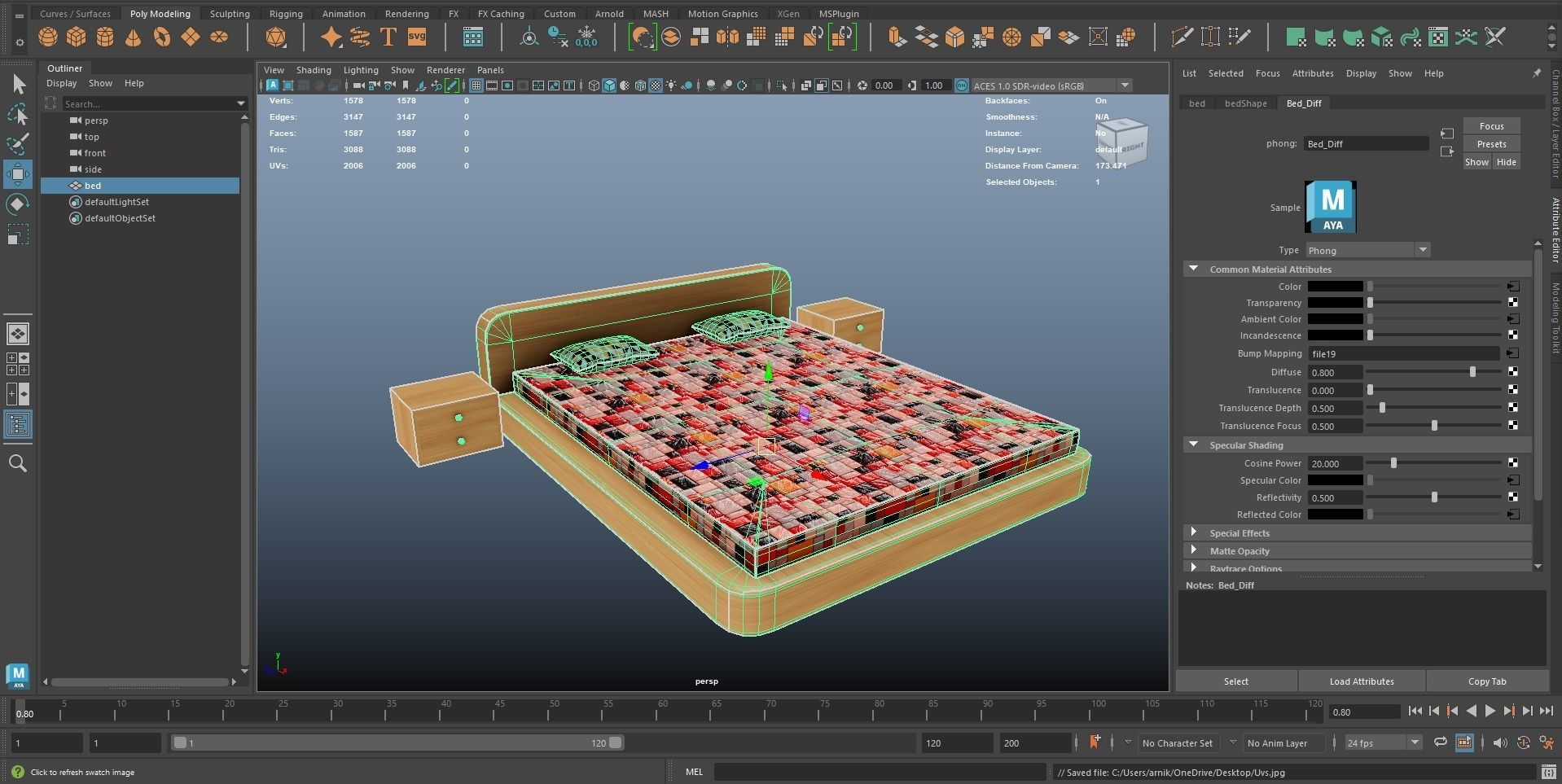
Task: Activate the Move tool in the toolbox
Action: [18, 174]
